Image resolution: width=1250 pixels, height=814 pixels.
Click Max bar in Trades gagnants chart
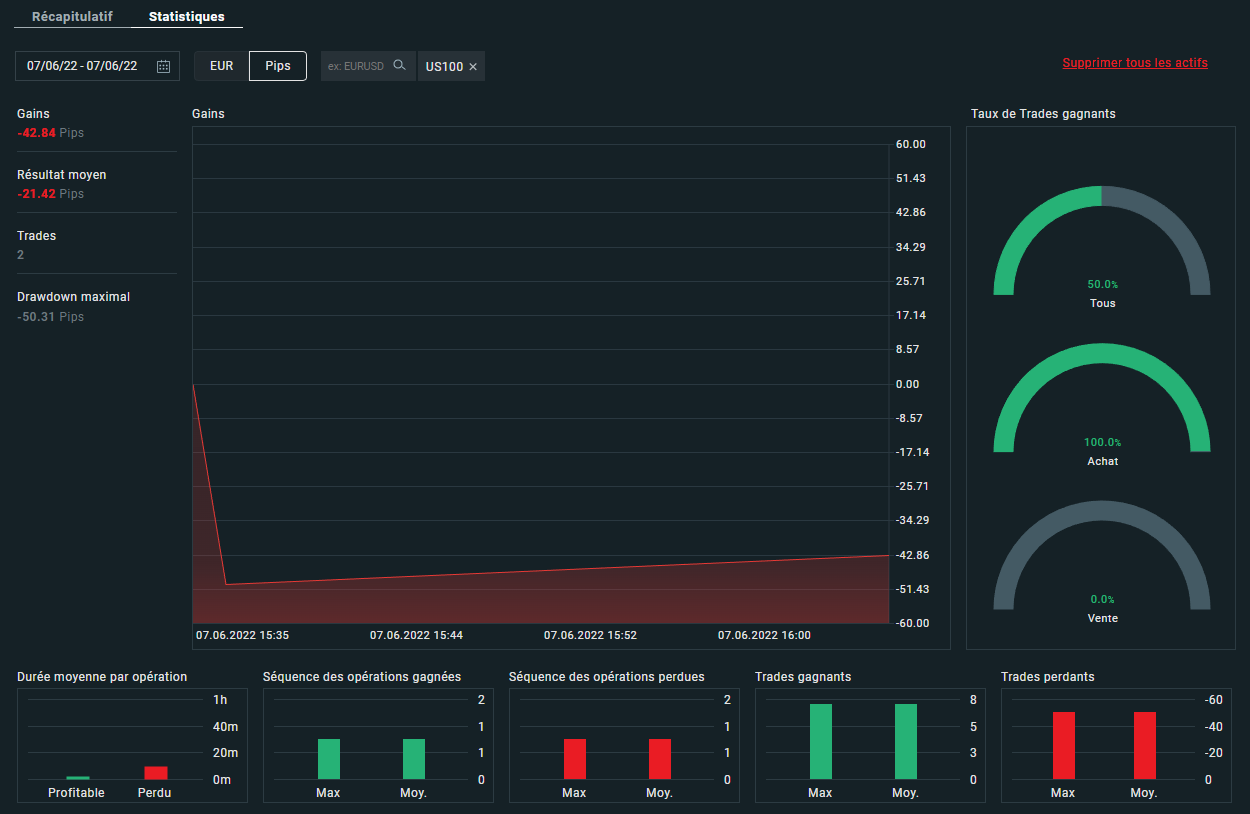pyautogui.click(x=820, y=741)
